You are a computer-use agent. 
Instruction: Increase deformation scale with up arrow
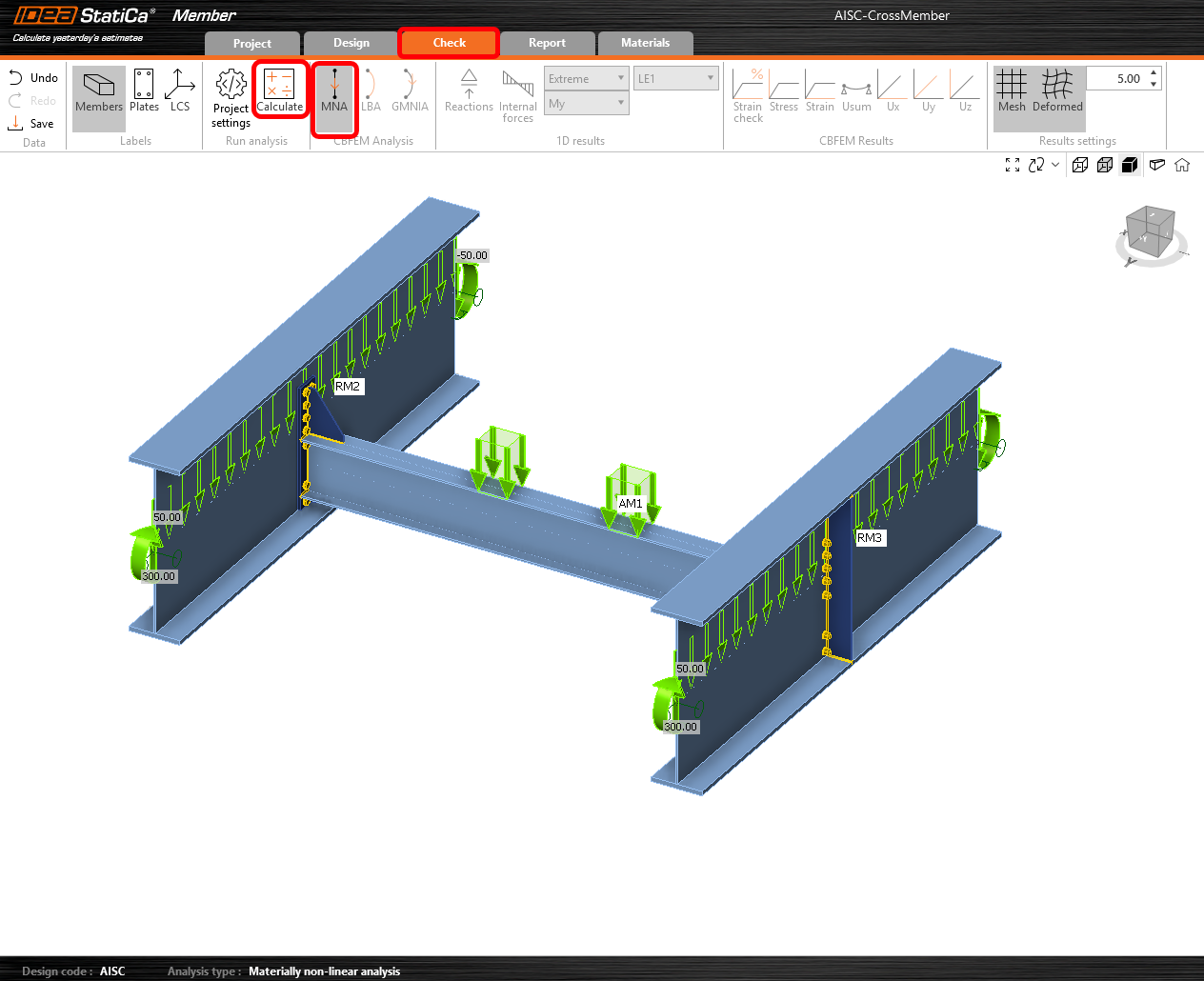pyautogui.click(x=1154, y=72)
